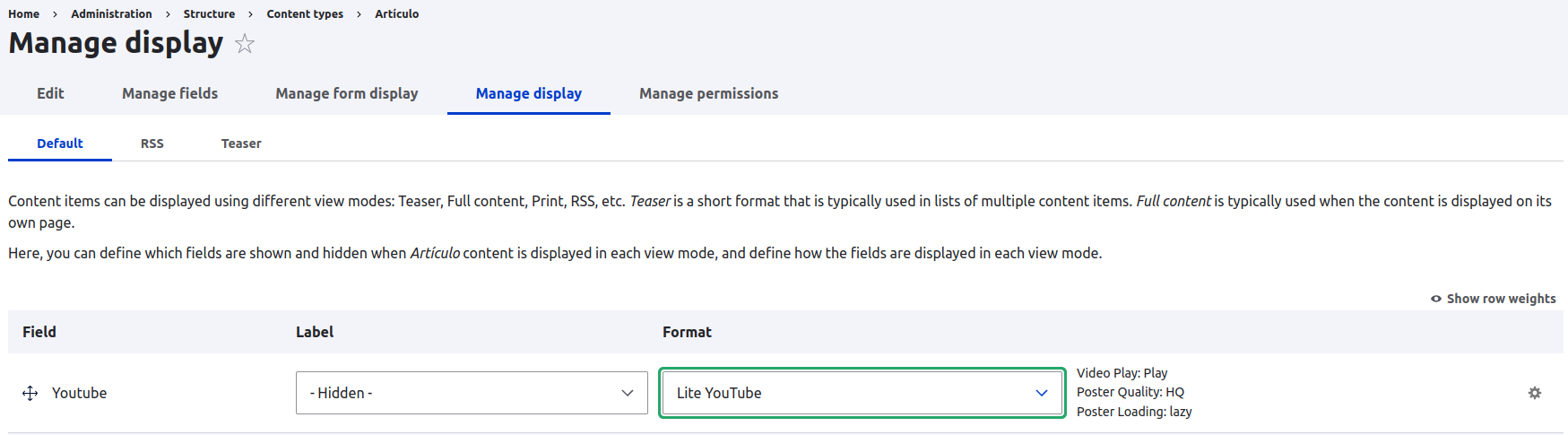Switch to the RSS view mode
The height and width of the screenshot is (435, 1568).
152,144
